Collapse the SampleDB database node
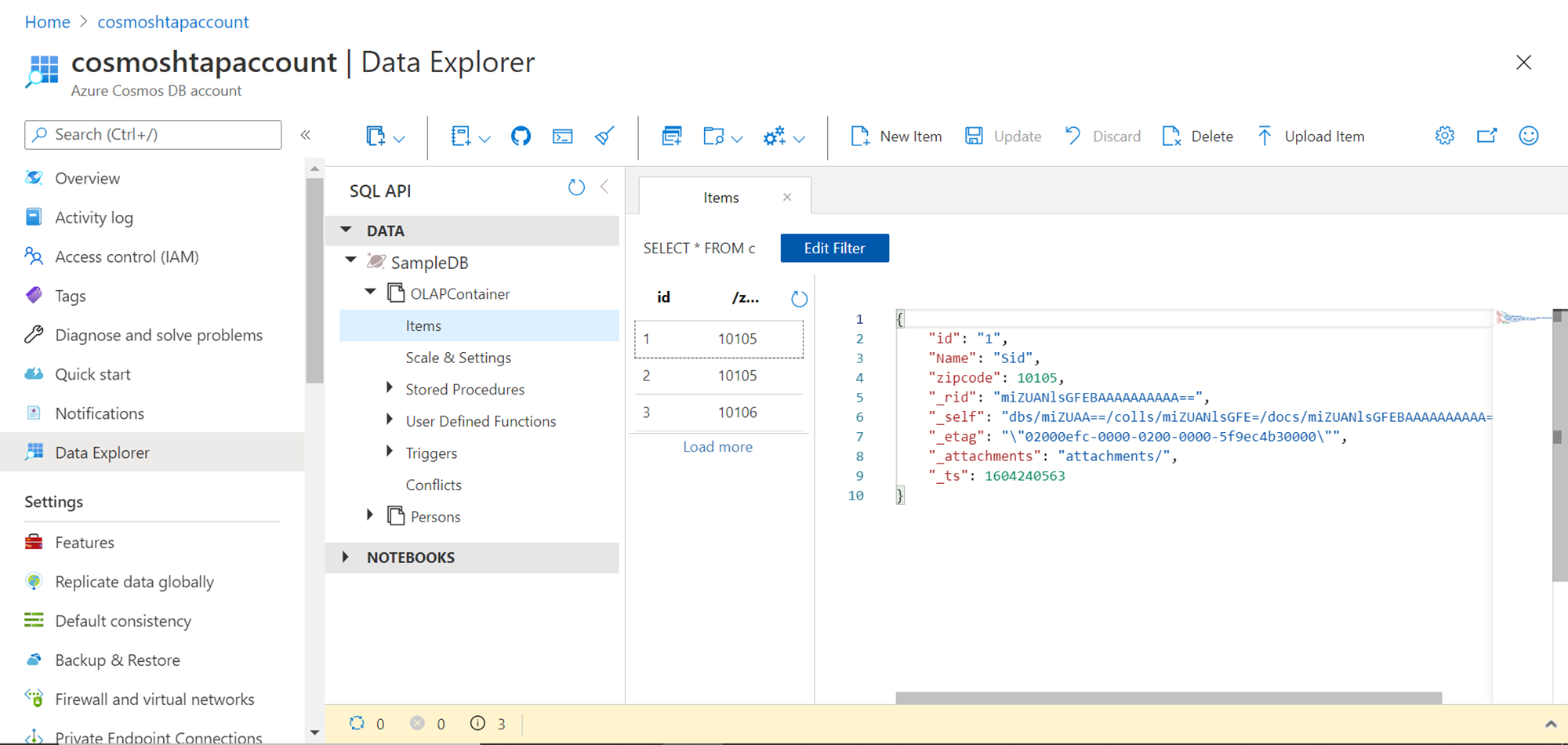This screenshot has width=1568, height=745. coord(351,260)
